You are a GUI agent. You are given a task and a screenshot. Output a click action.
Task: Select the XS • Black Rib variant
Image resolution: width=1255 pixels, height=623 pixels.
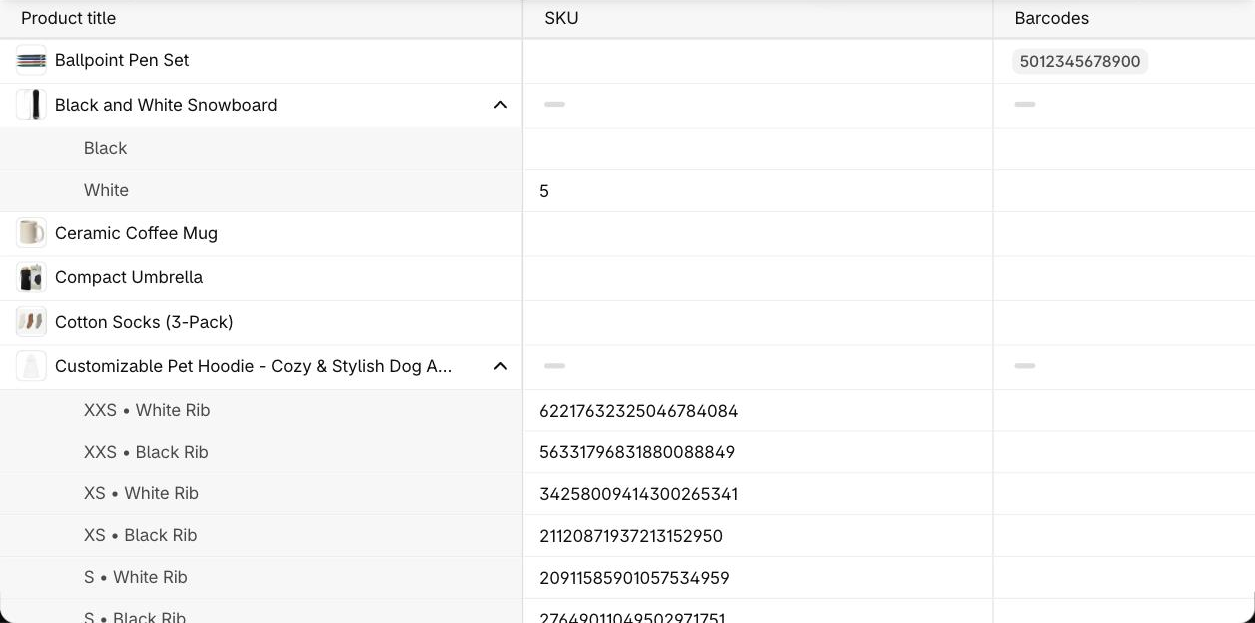tap(261, 535)
